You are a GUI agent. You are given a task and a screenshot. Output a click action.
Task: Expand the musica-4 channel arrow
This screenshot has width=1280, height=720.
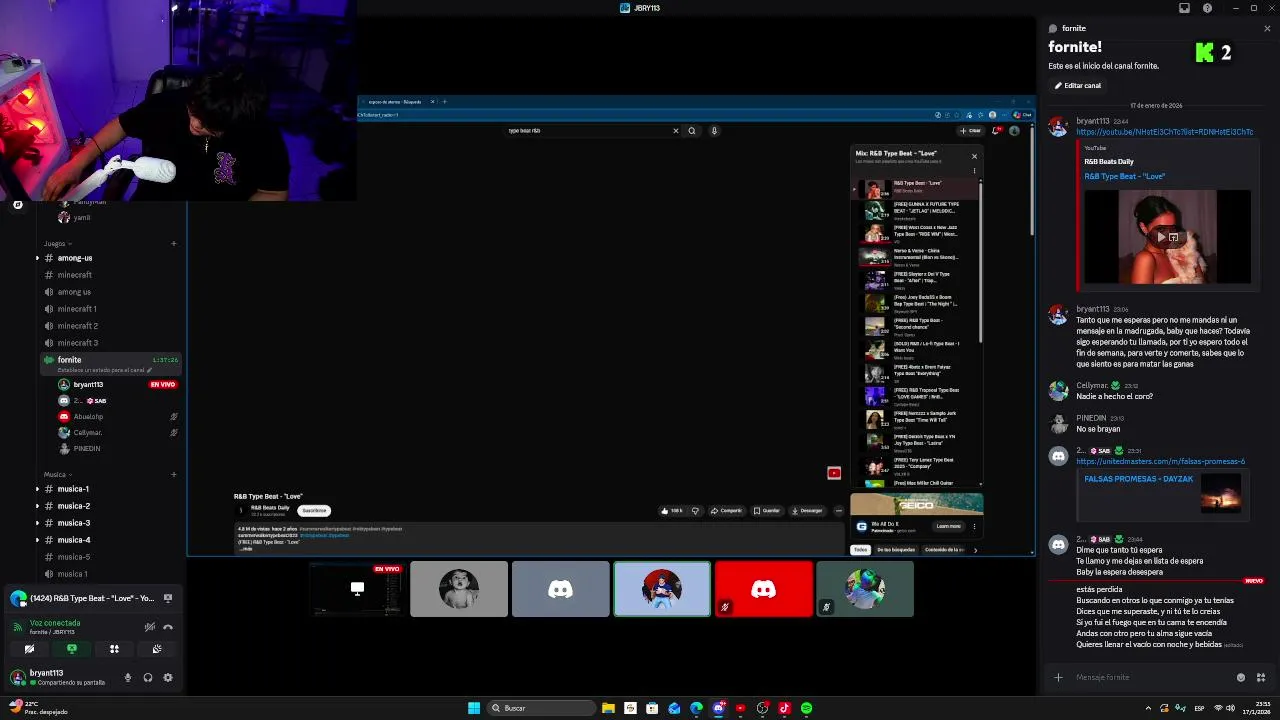pyautogui.click(x=37, y=540)
